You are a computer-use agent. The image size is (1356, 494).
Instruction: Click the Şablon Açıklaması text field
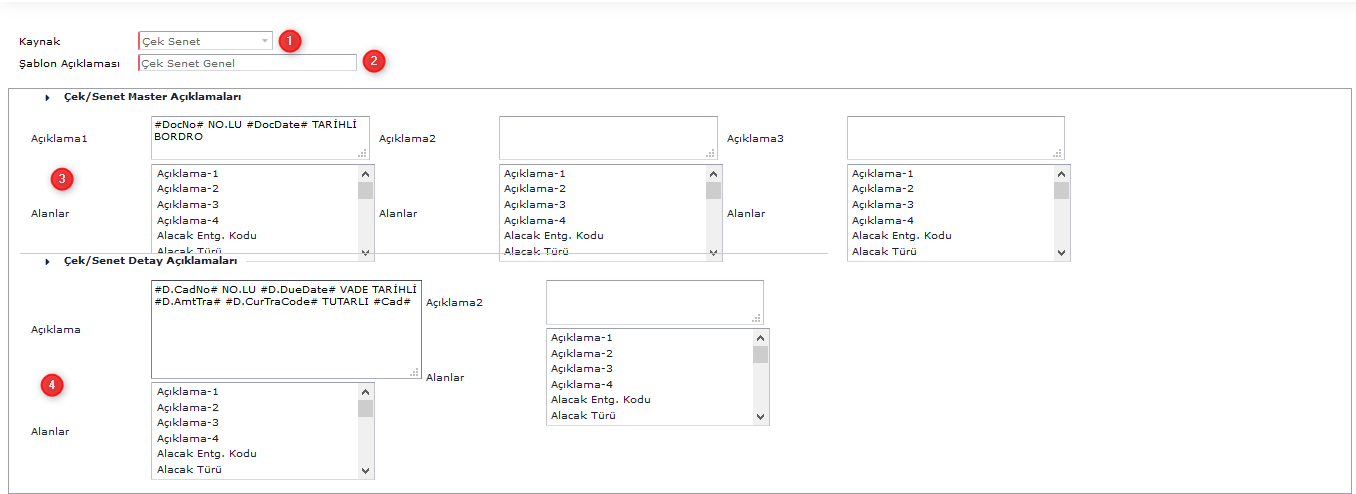[247, 63]
